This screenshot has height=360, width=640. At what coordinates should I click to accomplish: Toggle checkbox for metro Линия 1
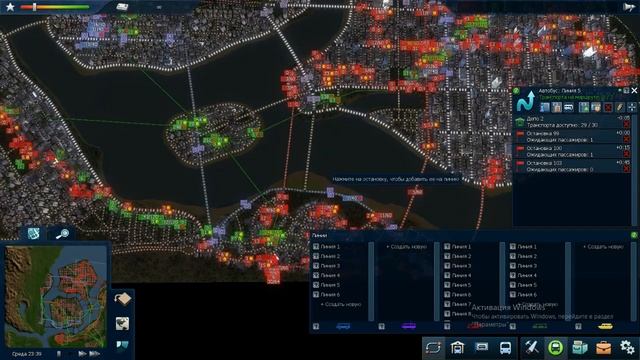click(x=513, y=247)
